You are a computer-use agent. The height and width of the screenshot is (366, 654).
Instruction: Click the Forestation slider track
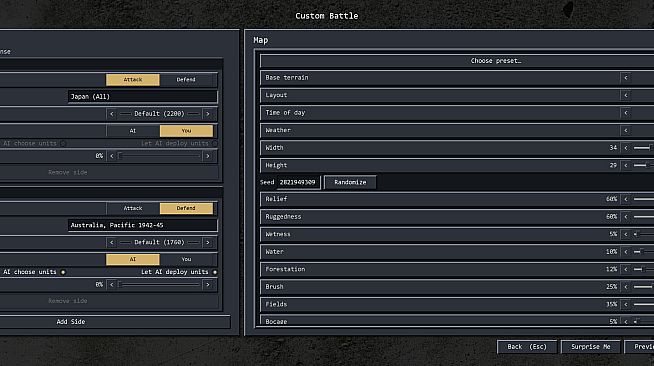[644, 269]
